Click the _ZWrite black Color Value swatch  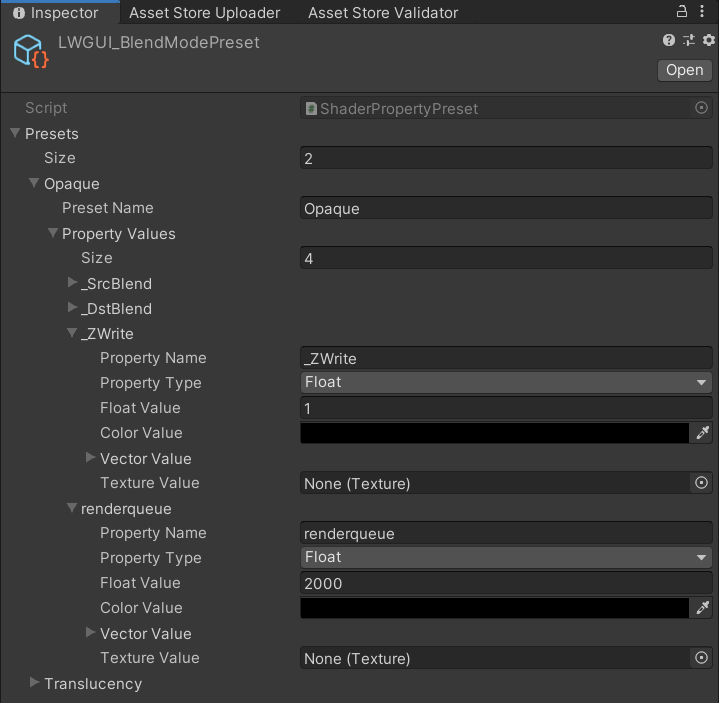pos(494,433)
